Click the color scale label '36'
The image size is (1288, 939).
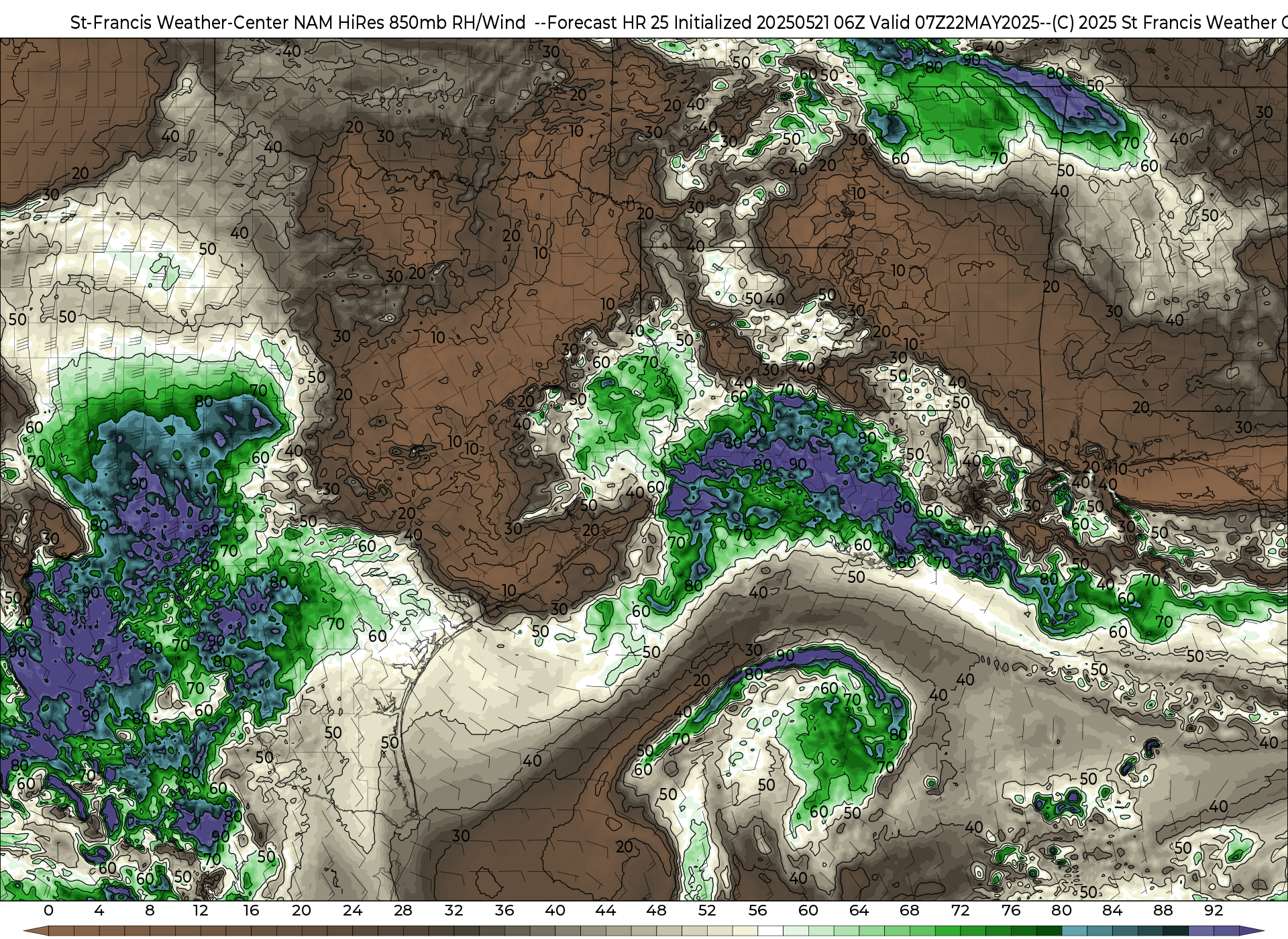coord(504,910)
